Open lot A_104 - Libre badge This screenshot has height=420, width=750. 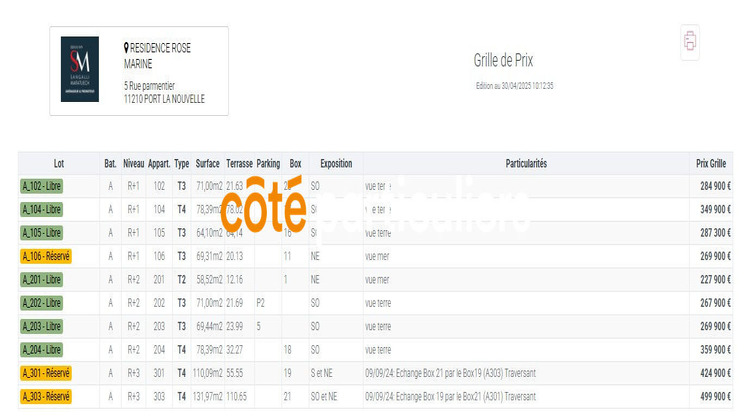coord(41,210)
